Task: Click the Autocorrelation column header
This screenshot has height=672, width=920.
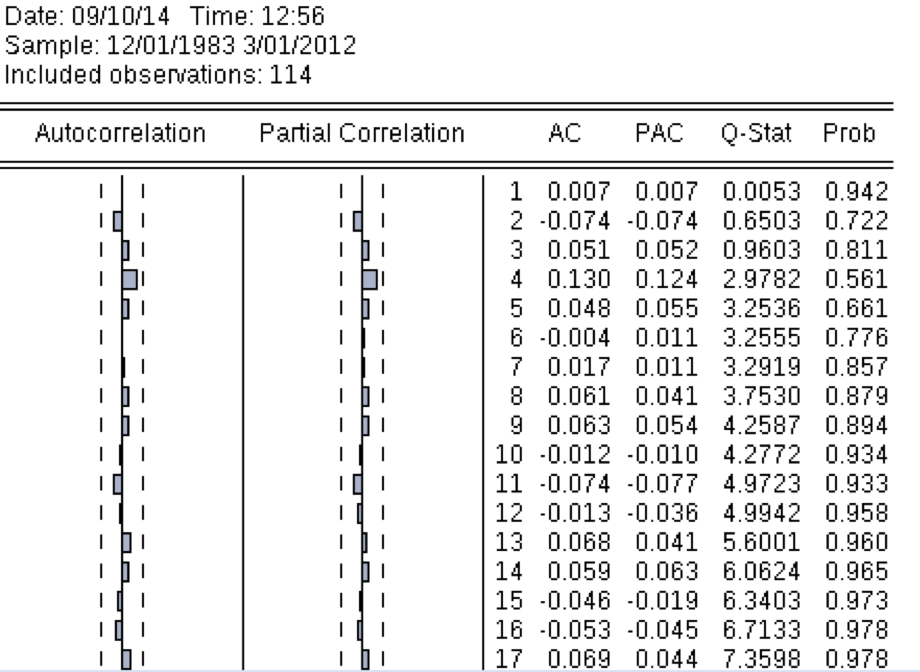Action: click(121, 132)
